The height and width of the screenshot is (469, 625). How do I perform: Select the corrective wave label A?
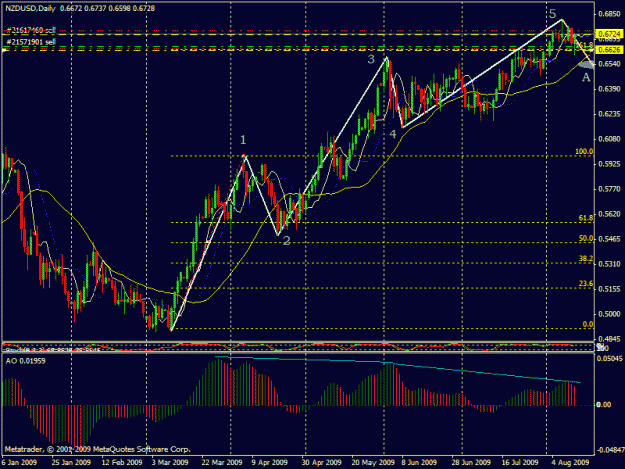(586, 77)
